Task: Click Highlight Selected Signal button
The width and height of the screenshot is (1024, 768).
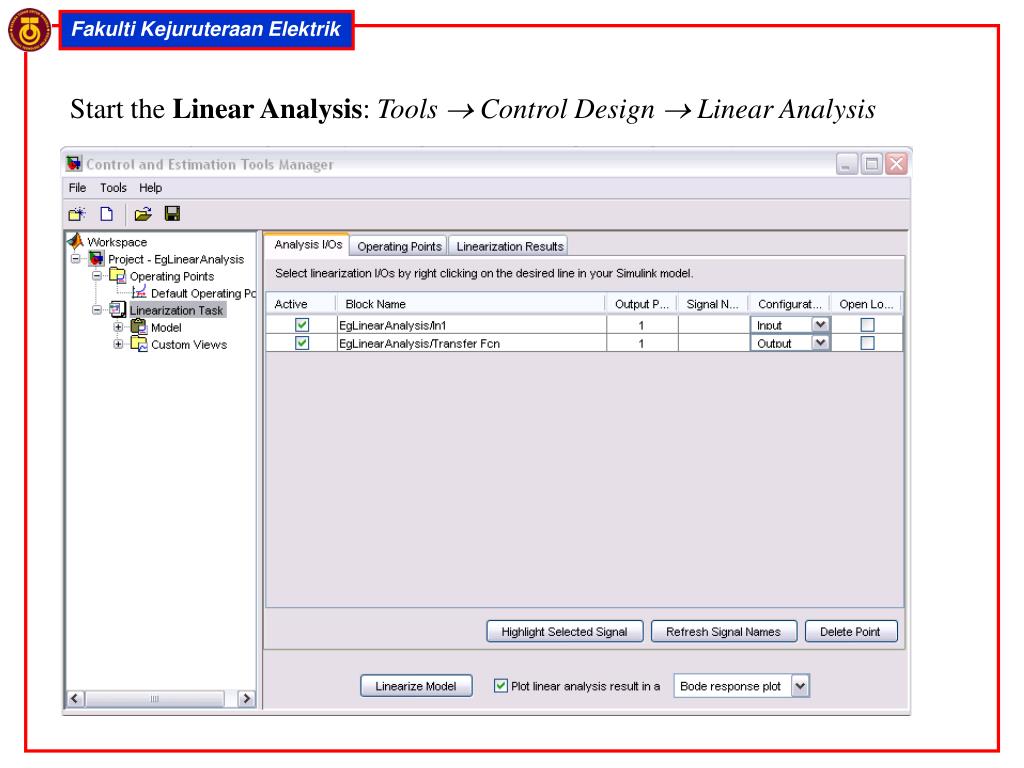Action: click(564, 632)
